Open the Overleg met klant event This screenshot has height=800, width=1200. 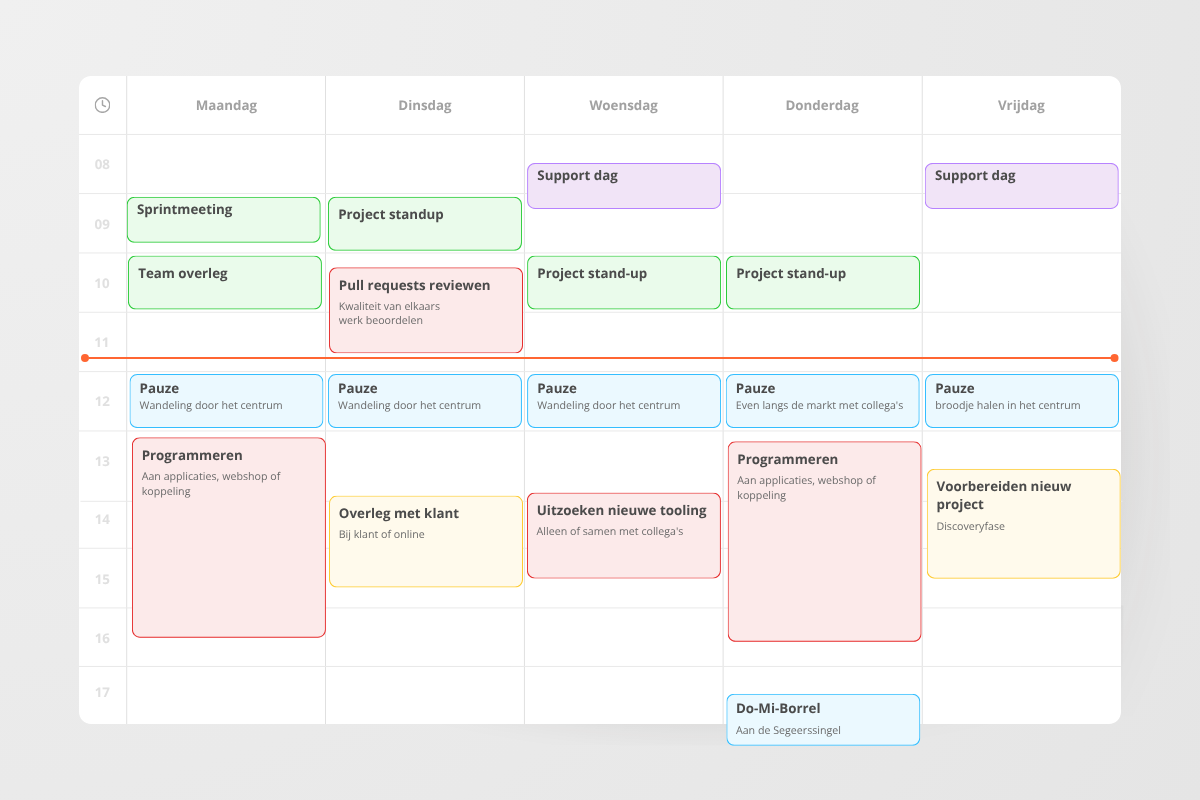click(x=426, y=541)
